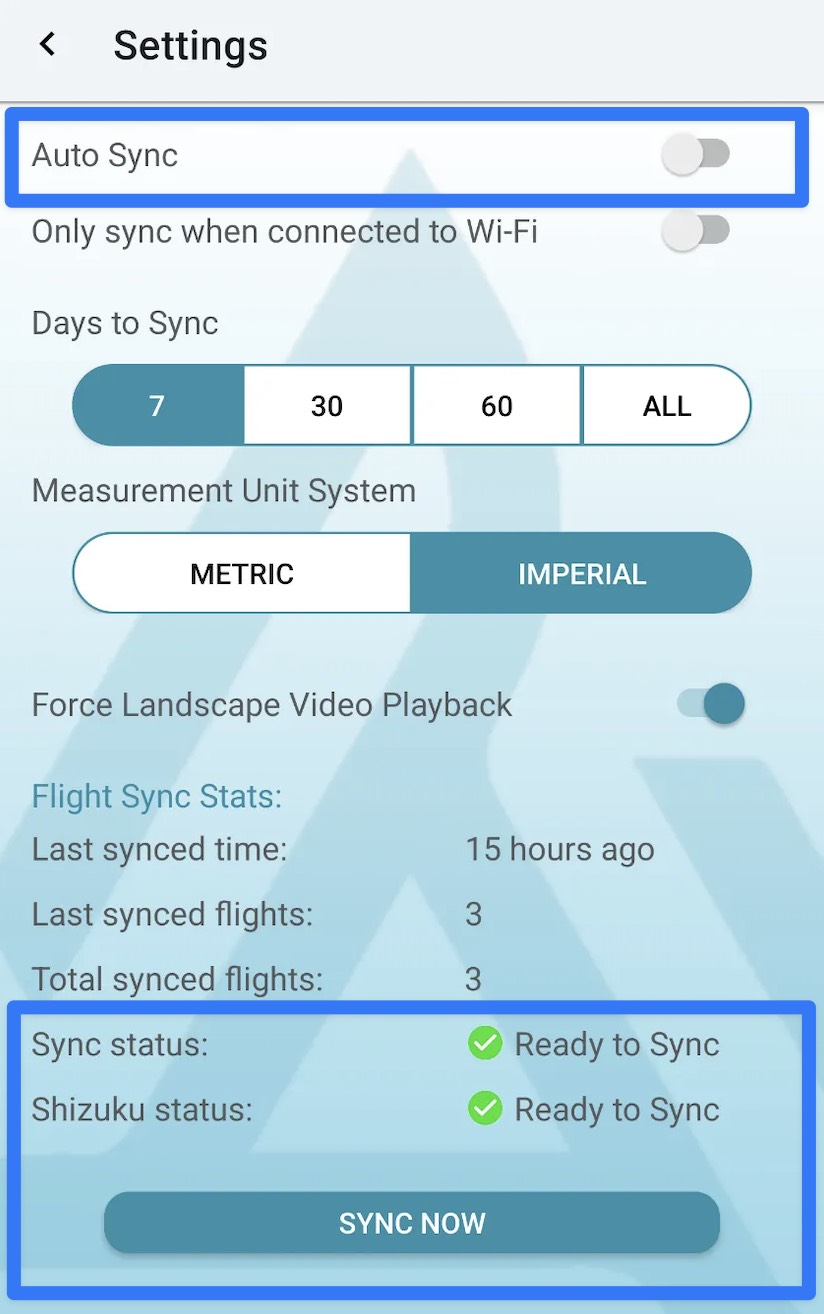The height and width of the screenshot is (1314, 824).
Task: Click the Settings page title
Action: (190, 46)
